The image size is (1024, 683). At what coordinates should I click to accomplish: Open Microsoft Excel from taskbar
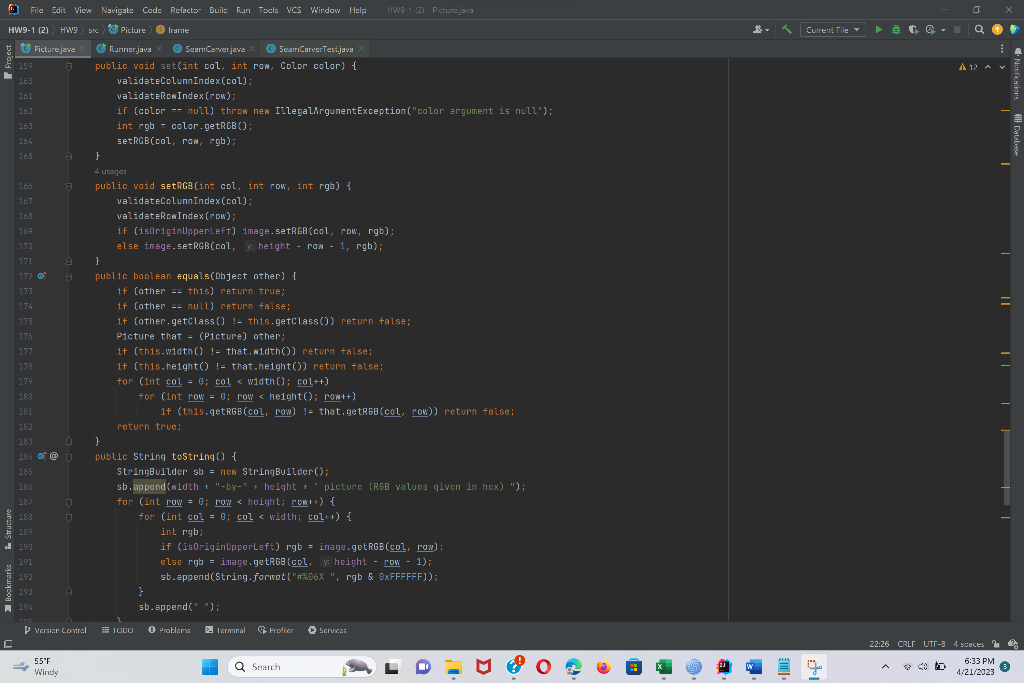click(664, 667)
